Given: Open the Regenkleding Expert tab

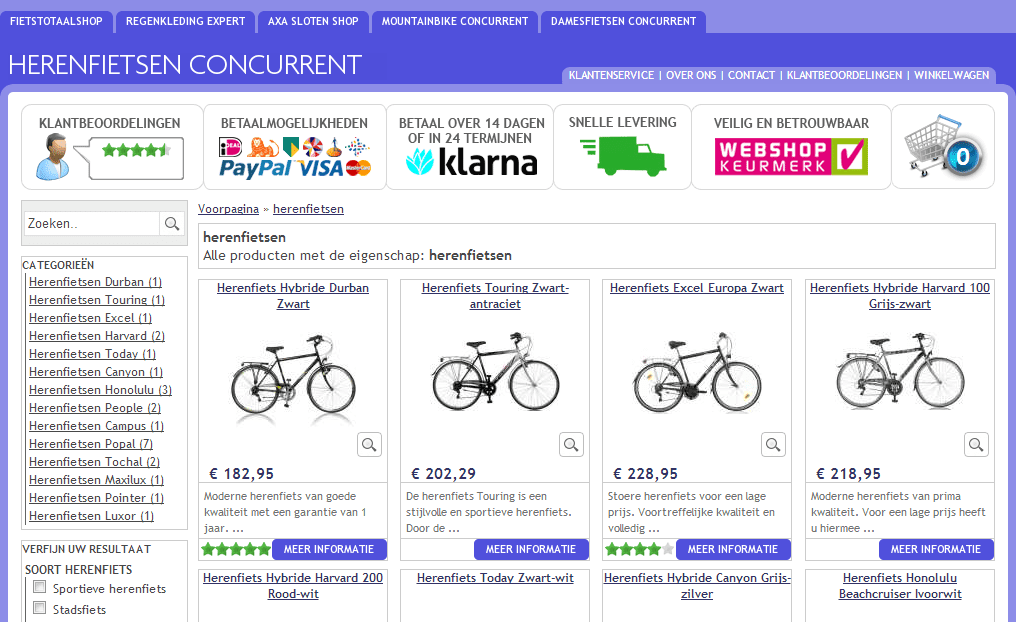Looking at the screenshot, I should [185, 21].
